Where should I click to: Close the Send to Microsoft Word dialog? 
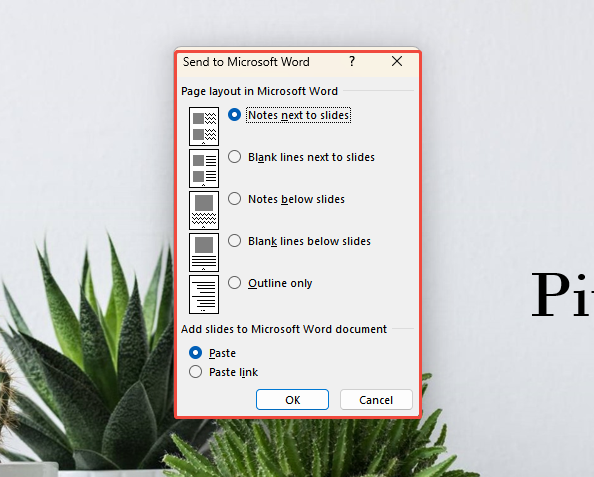[397, 61]
